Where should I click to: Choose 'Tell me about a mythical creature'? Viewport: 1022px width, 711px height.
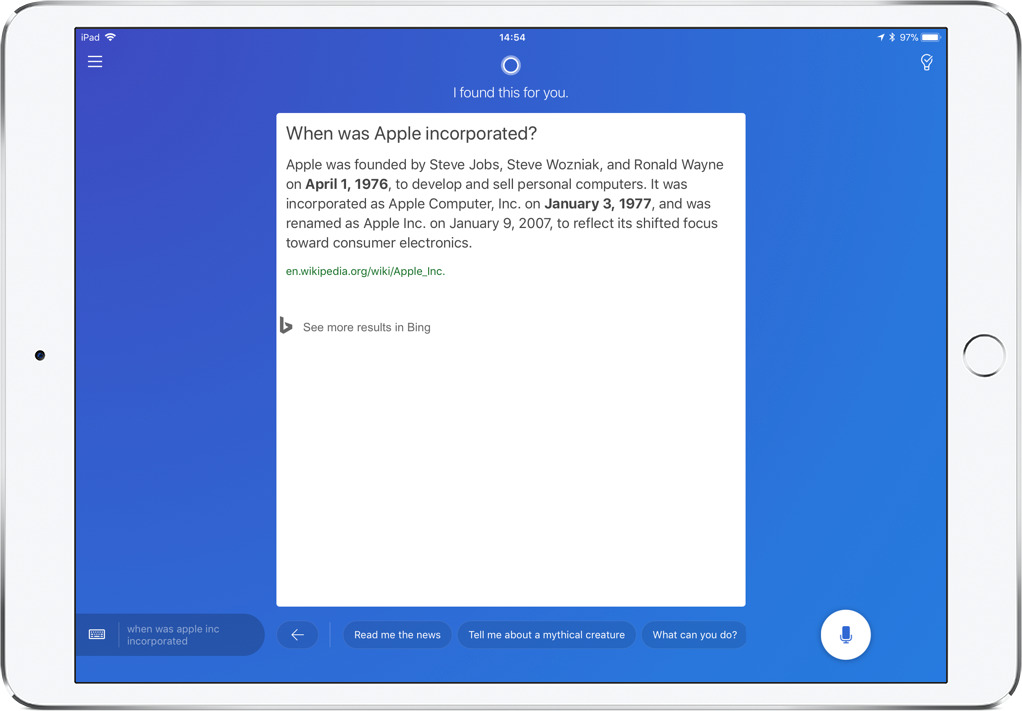click(546, 634)
